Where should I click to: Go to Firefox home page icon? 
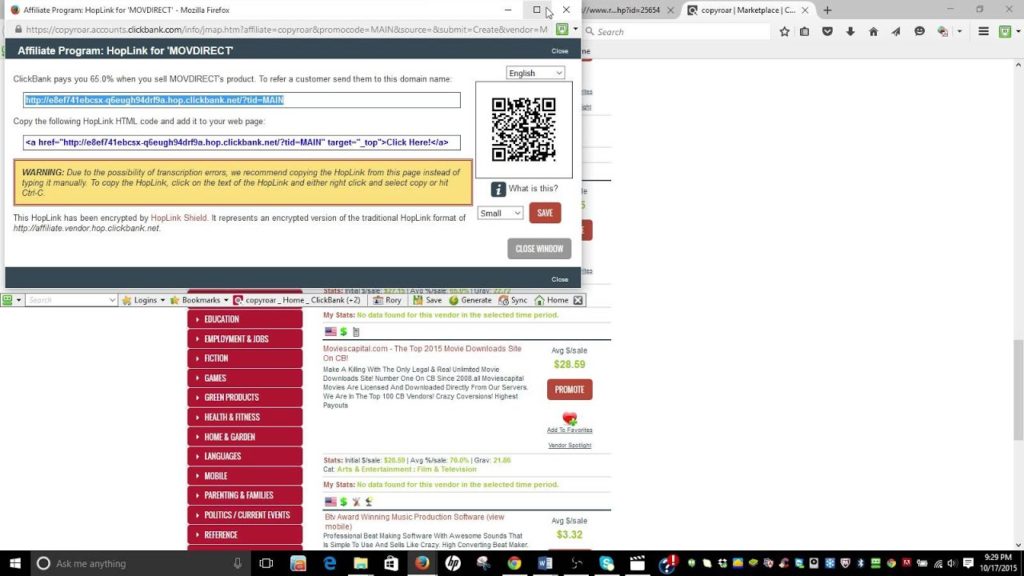[x=873, y=31]
